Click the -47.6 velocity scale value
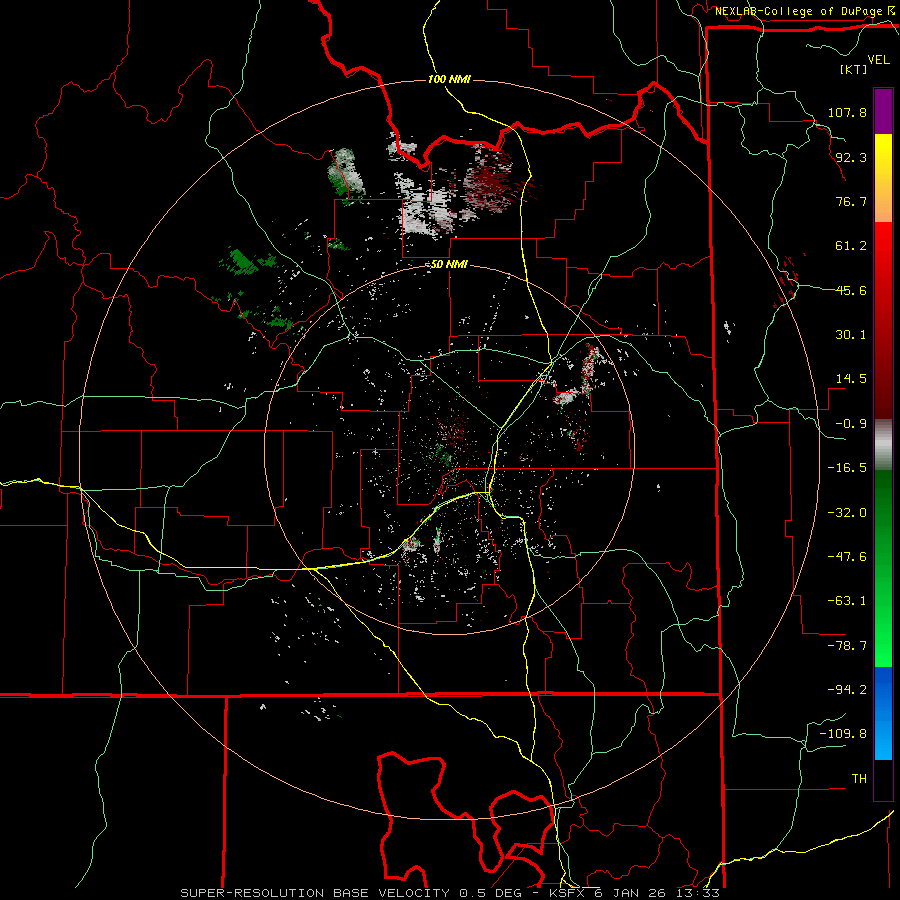 pyautogui.click(x=847, y=557)
